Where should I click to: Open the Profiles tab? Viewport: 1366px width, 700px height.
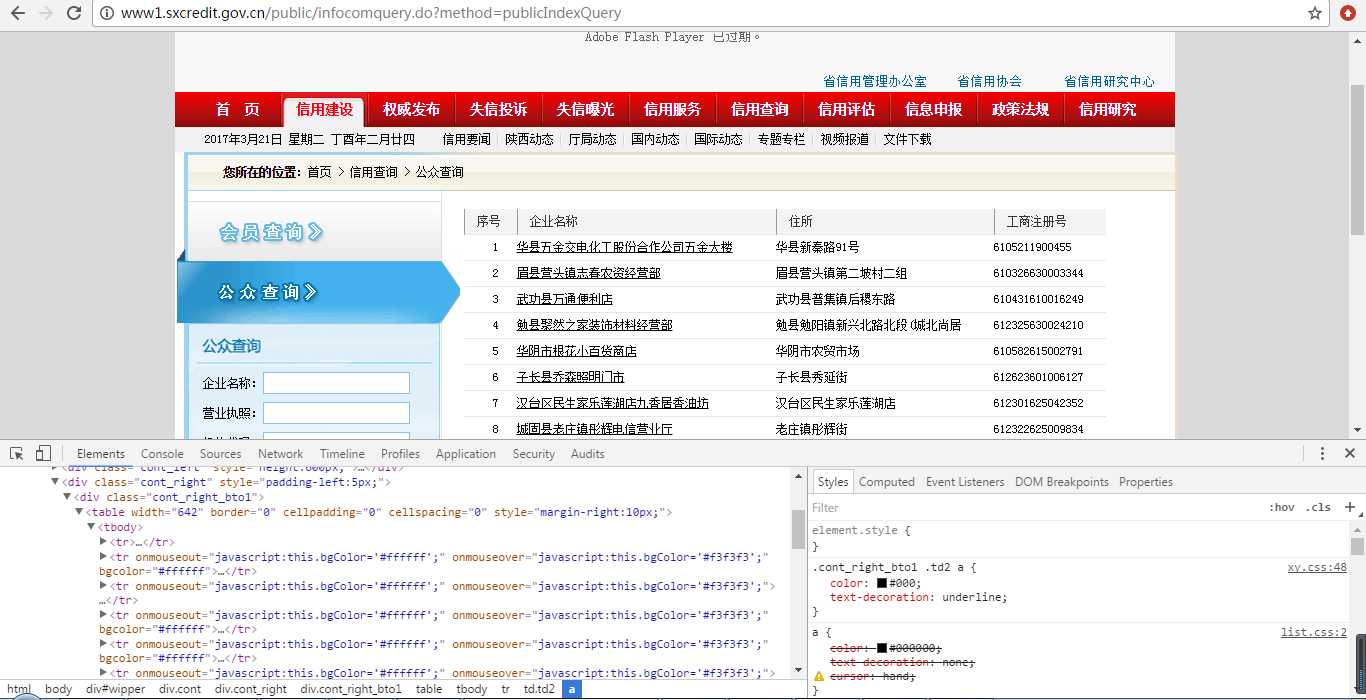pos(400,453)
